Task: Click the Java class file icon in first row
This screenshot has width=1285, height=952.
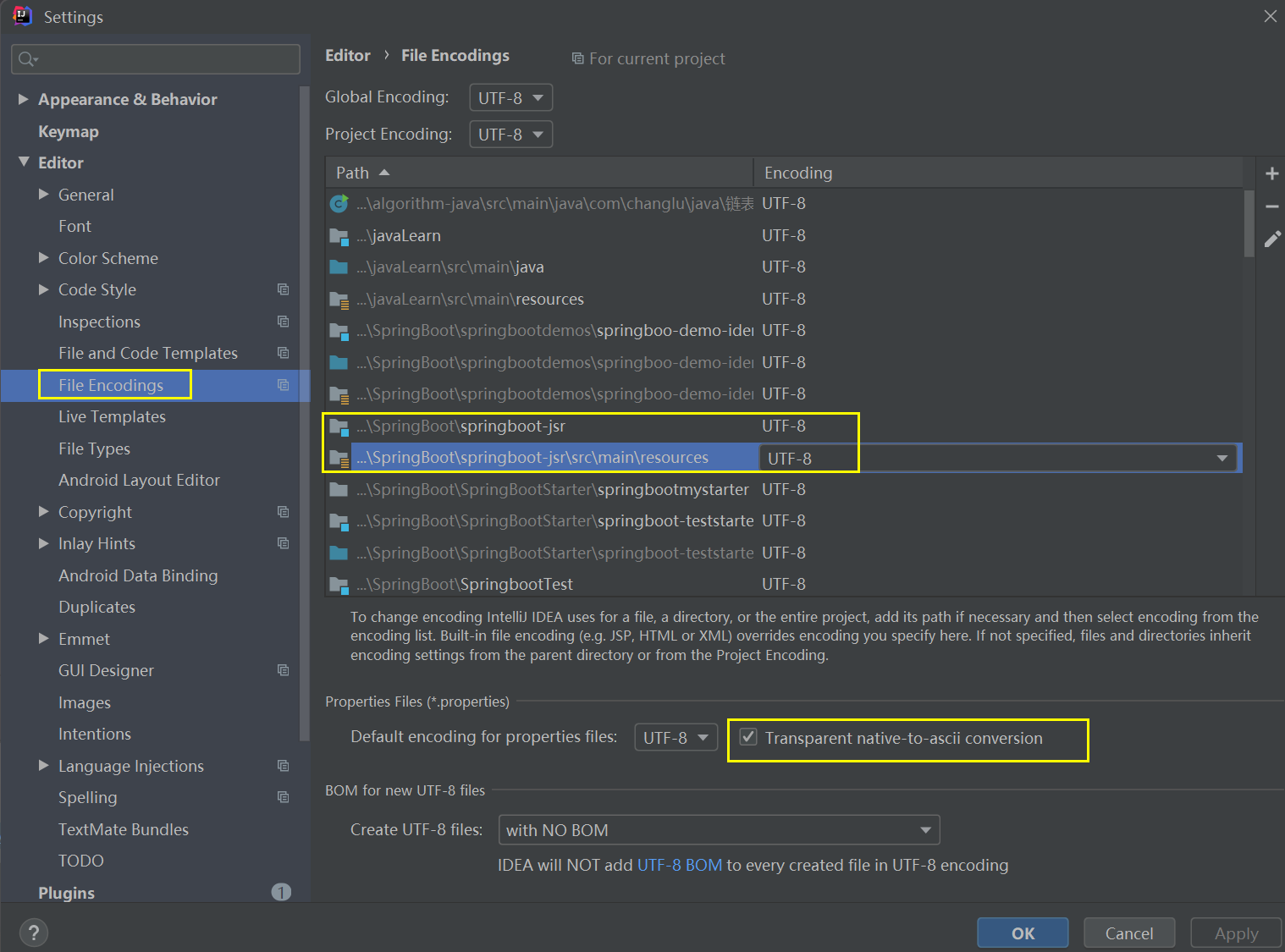Action: (x=339, y=203)
